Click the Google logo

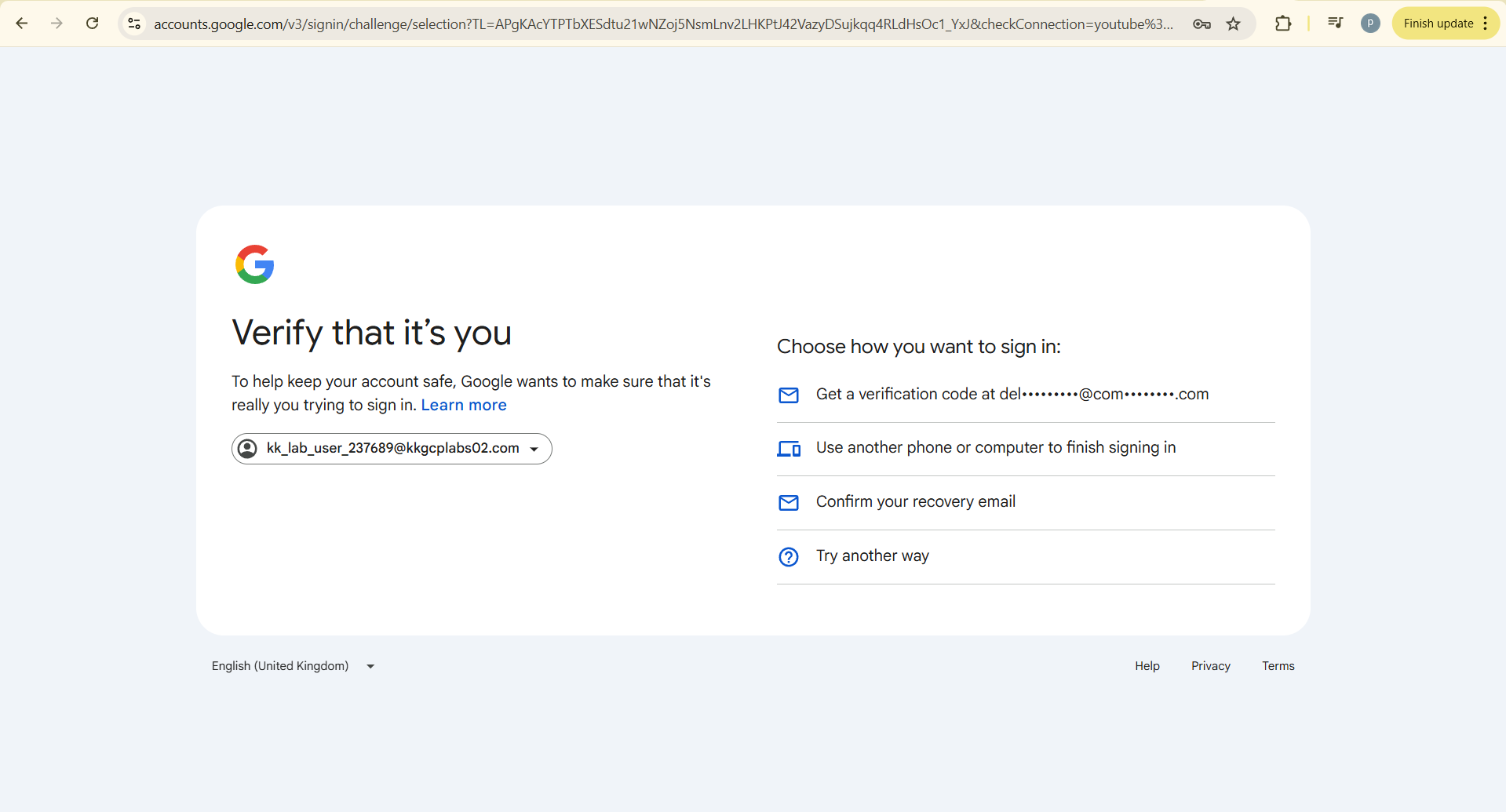[x=255, y=264]
